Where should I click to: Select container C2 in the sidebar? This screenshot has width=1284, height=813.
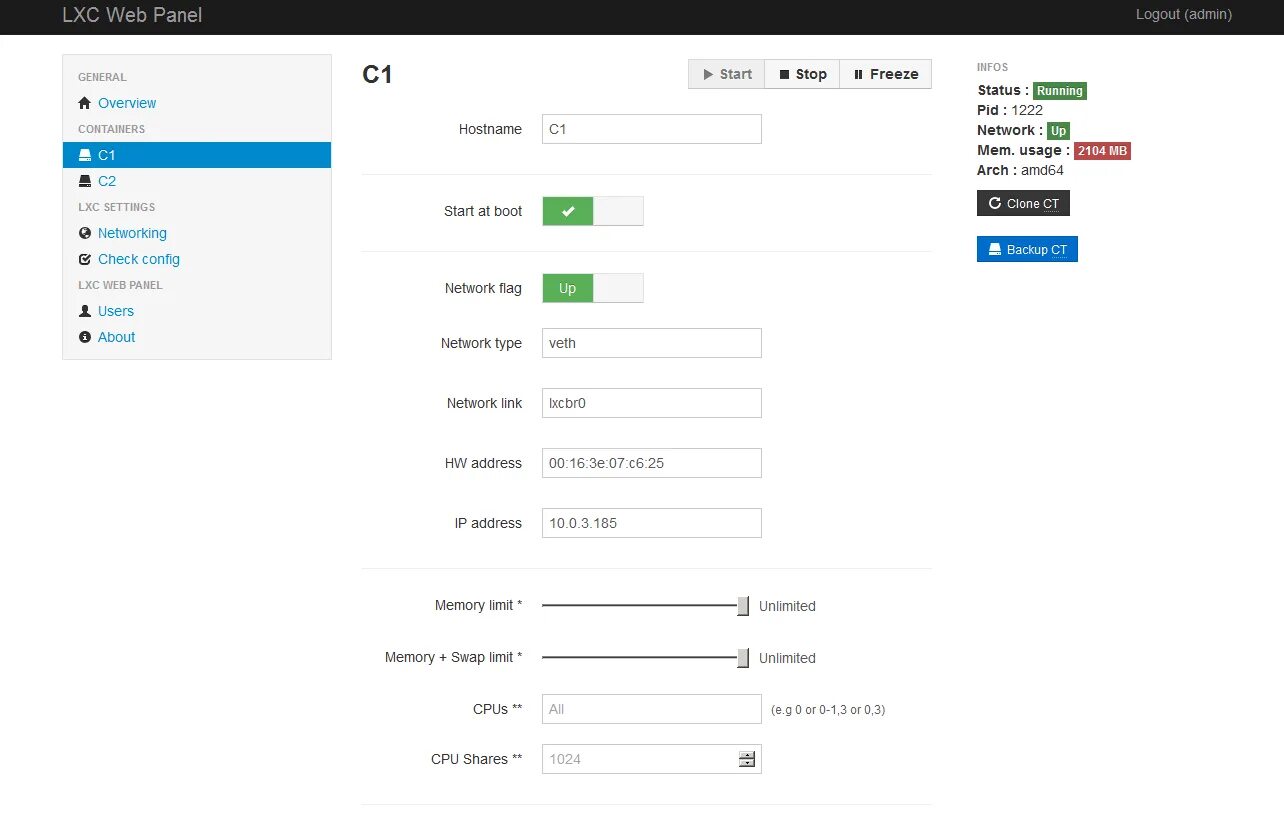107,181
